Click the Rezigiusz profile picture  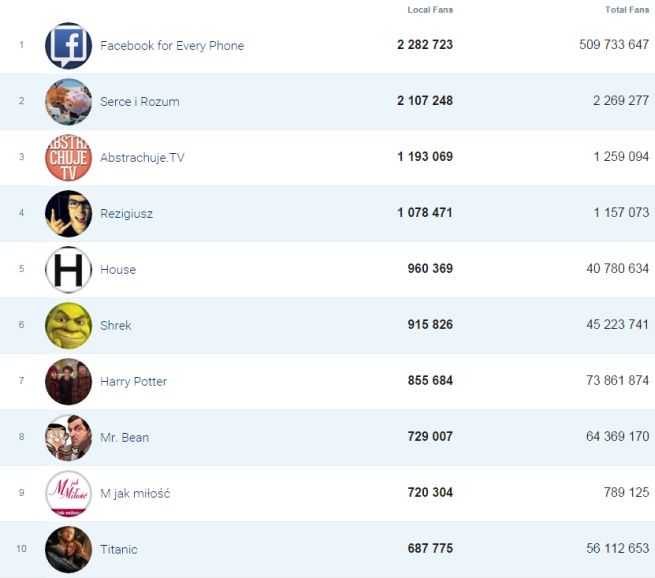[68, 214]
